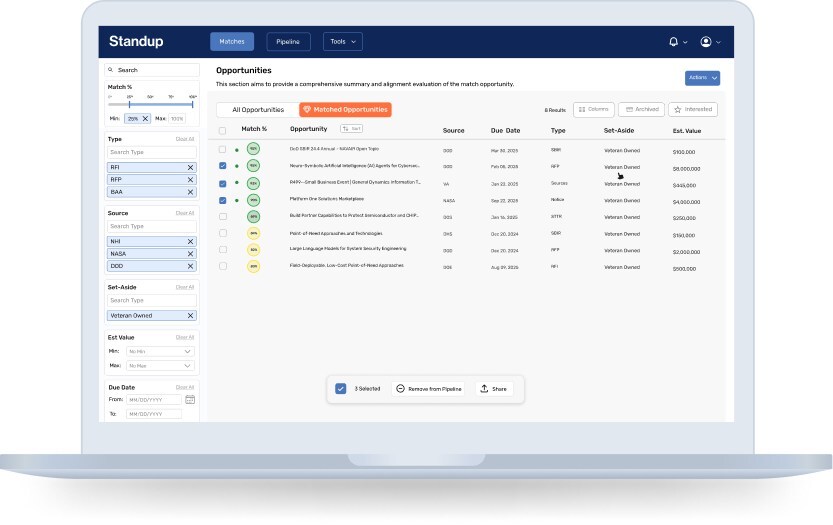Open the user account avatar icon
This screenshot has width=833, height=525.
[706, 41]
